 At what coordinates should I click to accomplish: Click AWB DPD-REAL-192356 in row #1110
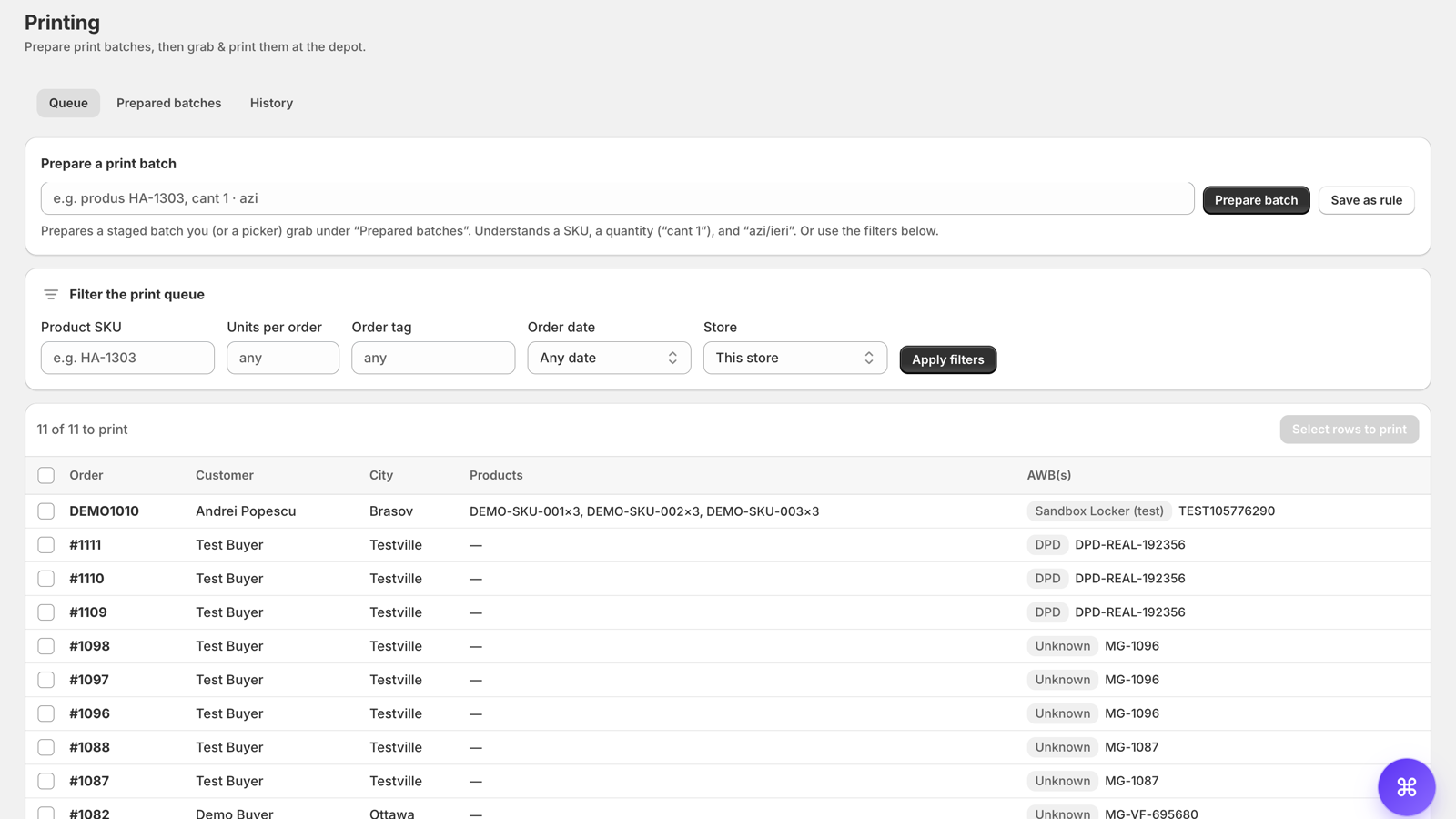click(x=1130, y=579)
